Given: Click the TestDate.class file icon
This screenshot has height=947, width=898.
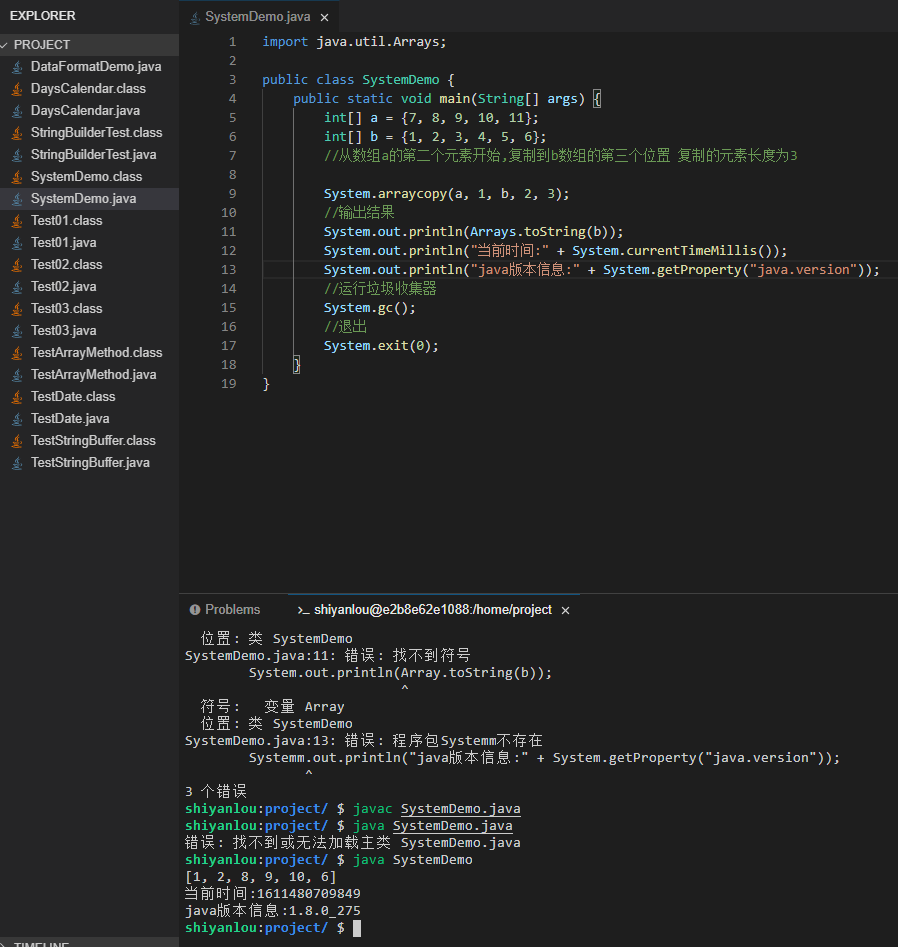Looking at the screenshot, I should tap(18, 397).
